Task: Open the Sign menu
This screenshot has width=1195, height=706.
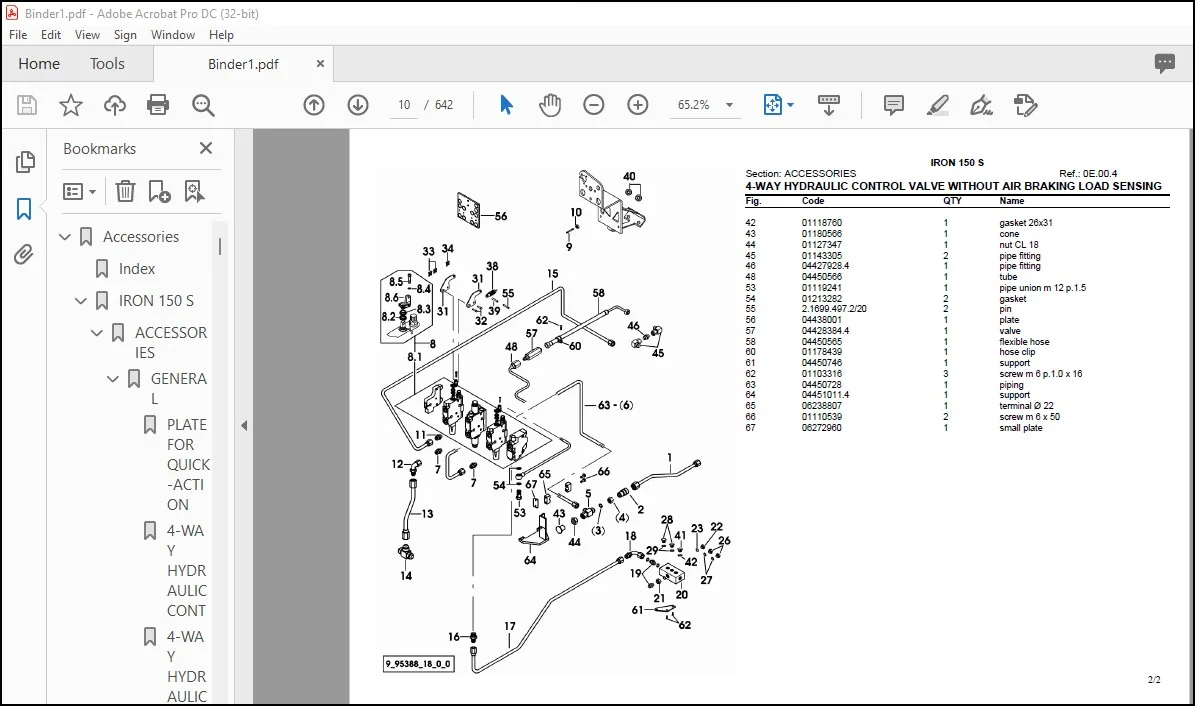Action: tap(125, 35)
